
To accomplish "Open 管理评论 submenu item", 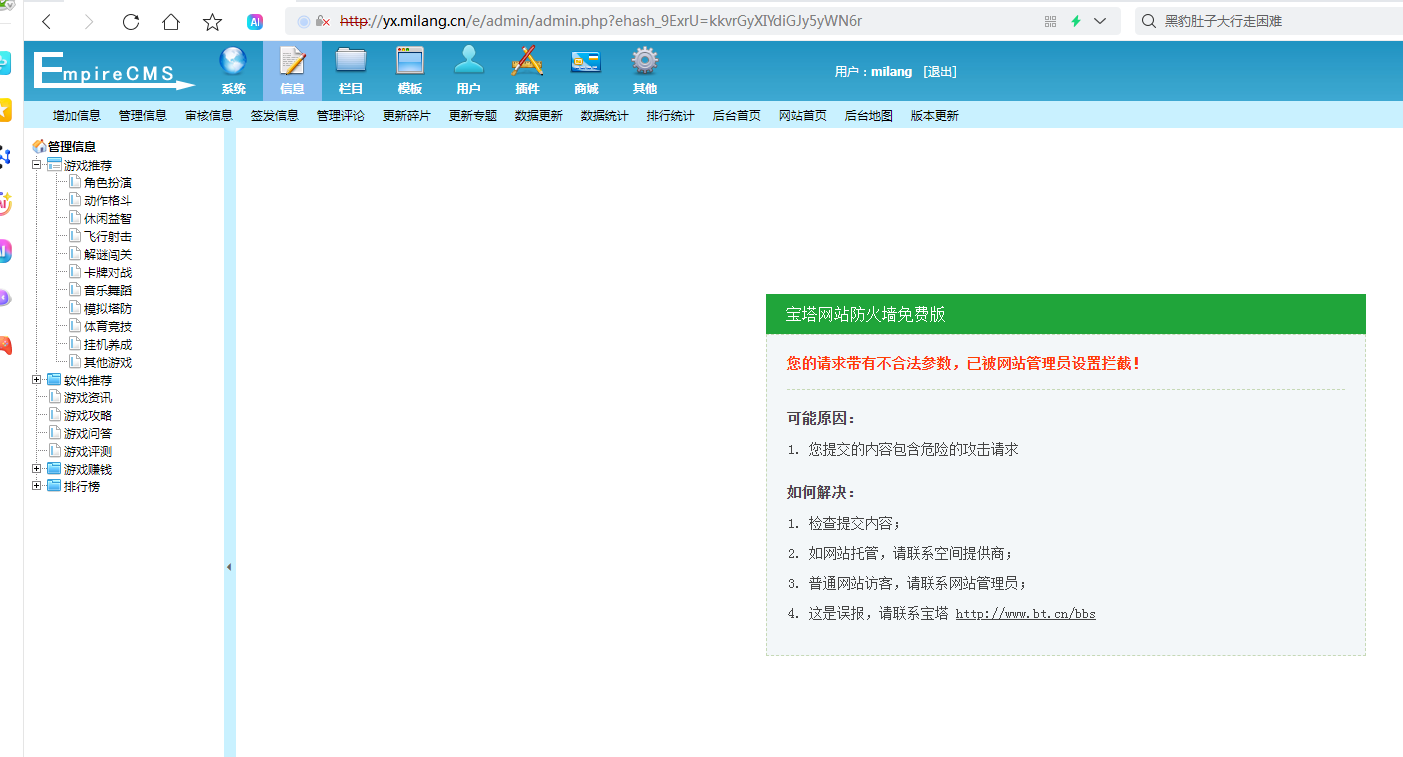I will [x=341, y=116].
